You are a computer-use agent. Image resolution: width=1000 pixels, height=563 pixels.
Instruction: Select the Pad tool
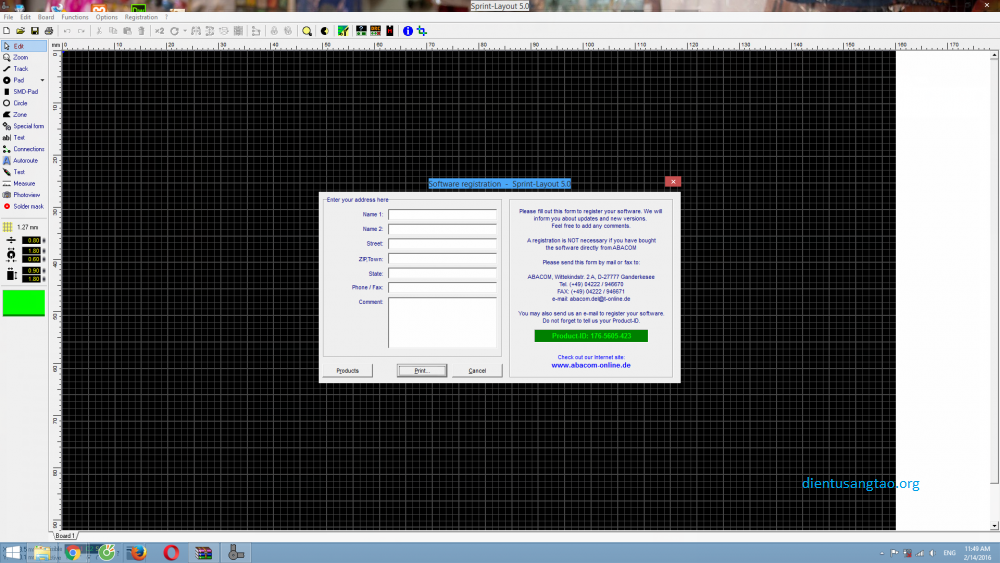point(19,80)
